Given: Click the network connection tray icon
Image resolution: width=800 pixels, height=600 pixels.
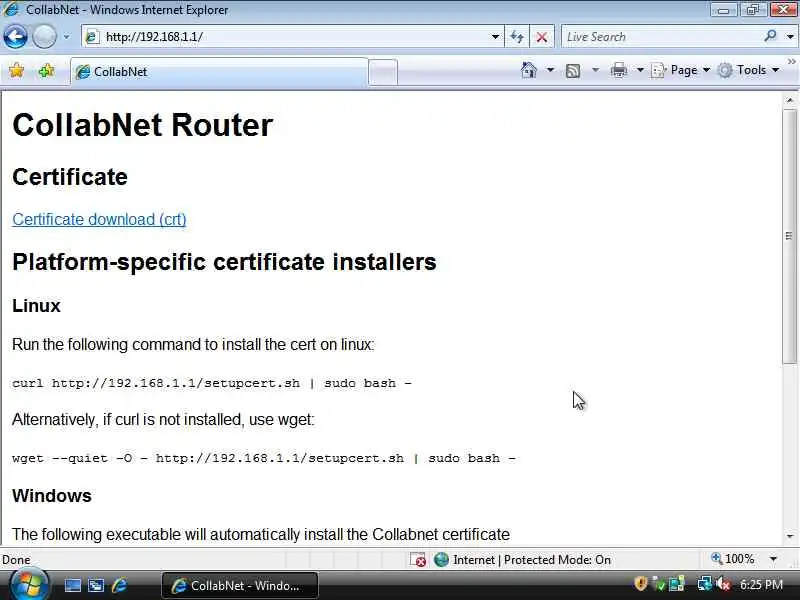Looking at the screenshot, I should [x=705, y=583].
